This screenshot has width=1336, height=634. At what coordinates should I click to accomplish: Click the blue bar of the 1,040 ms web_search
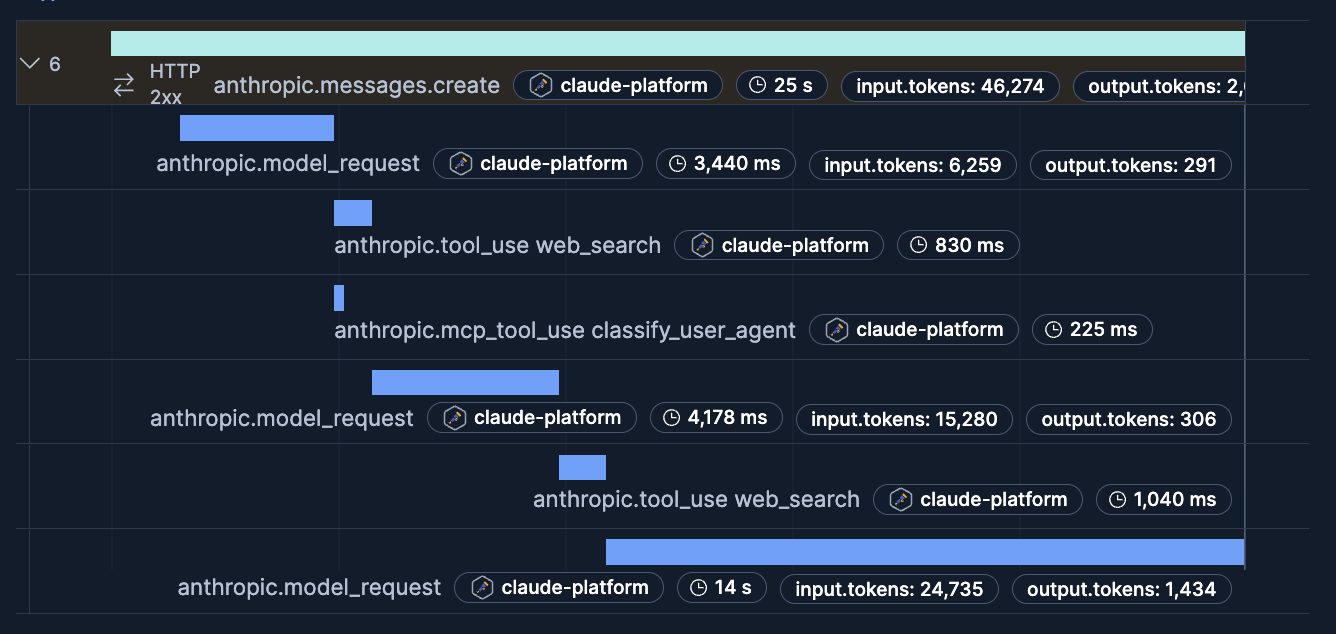click(582, 468)
